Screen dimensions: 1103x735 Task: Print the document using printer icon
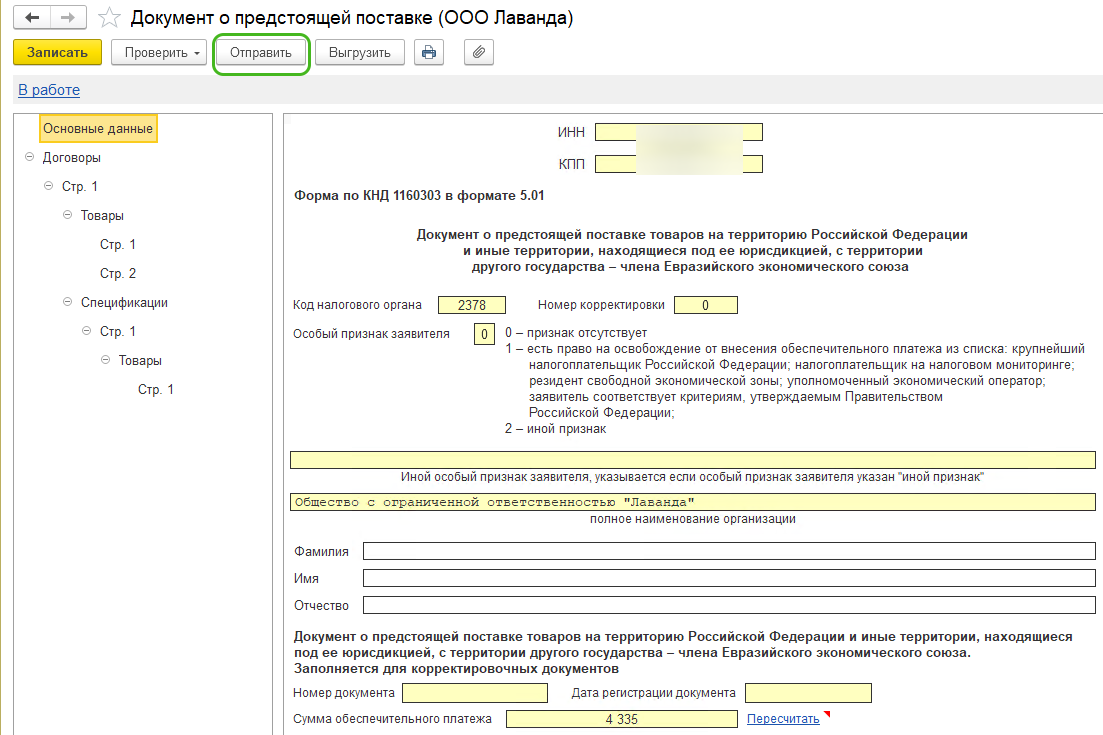tap(429, 53)
